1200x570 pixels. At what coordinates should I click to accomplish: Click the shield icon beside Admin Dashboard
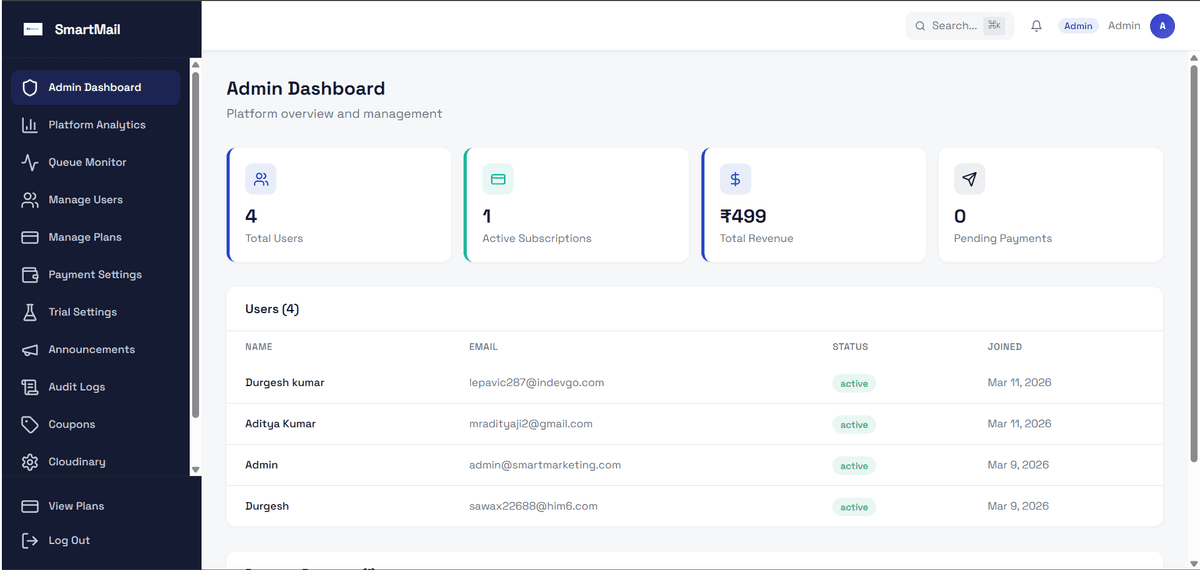(x=30, y=88)
